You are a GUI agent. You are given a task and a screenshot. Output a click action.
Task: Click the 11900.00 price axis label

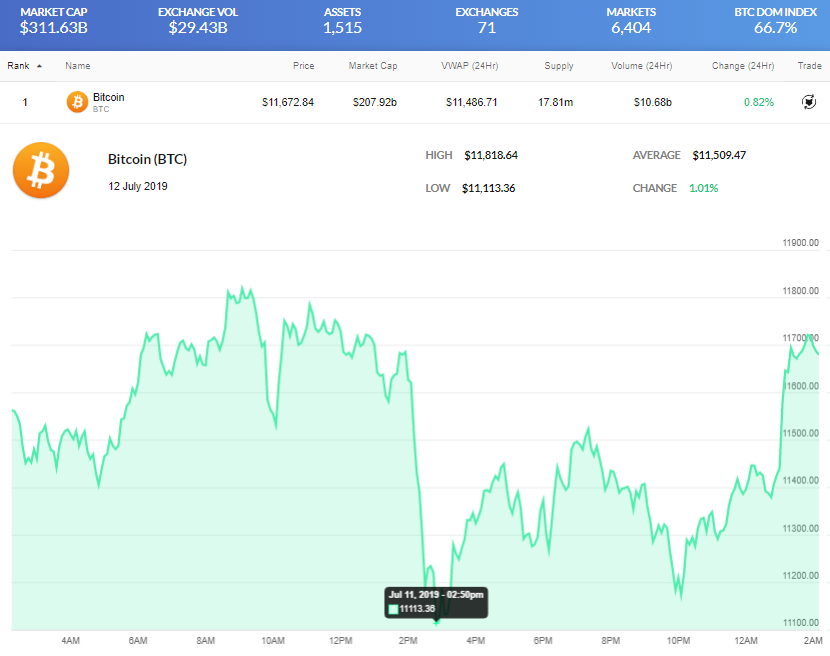coord(800,243)
